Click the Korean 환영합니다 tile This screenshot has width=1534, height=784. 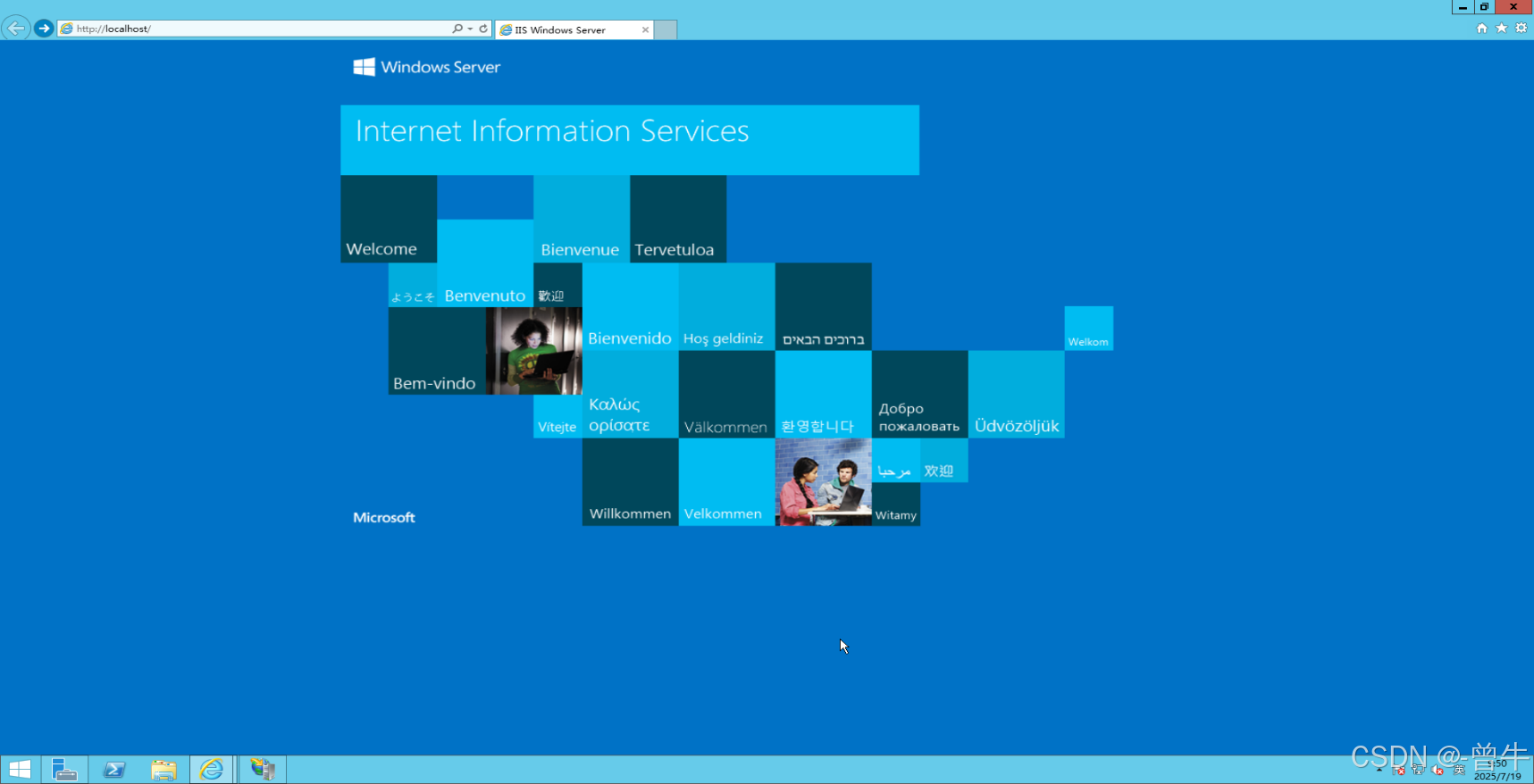(x=824, y=394)
